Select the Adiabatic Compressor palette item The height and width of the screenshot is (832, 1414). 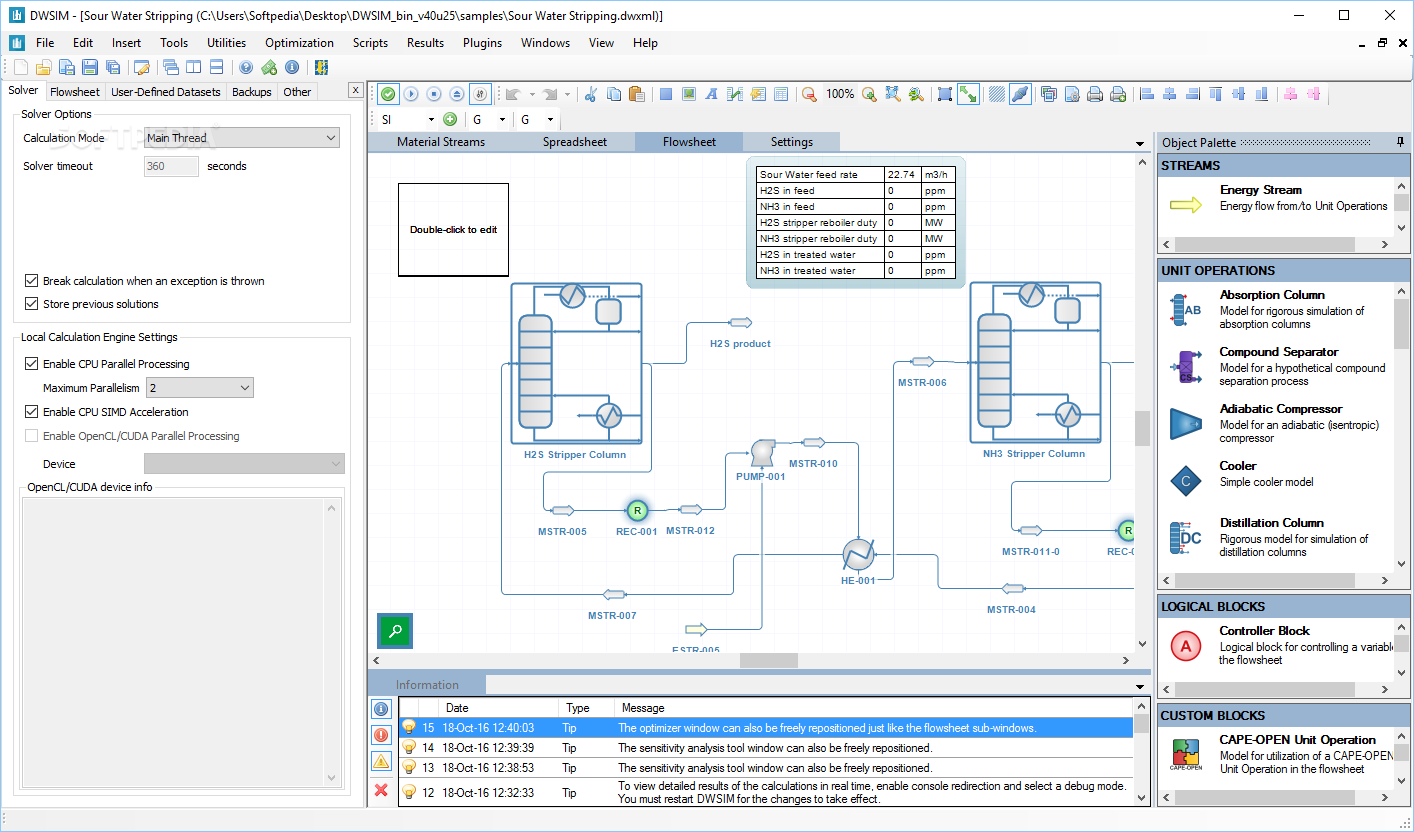pos(1275,424)
